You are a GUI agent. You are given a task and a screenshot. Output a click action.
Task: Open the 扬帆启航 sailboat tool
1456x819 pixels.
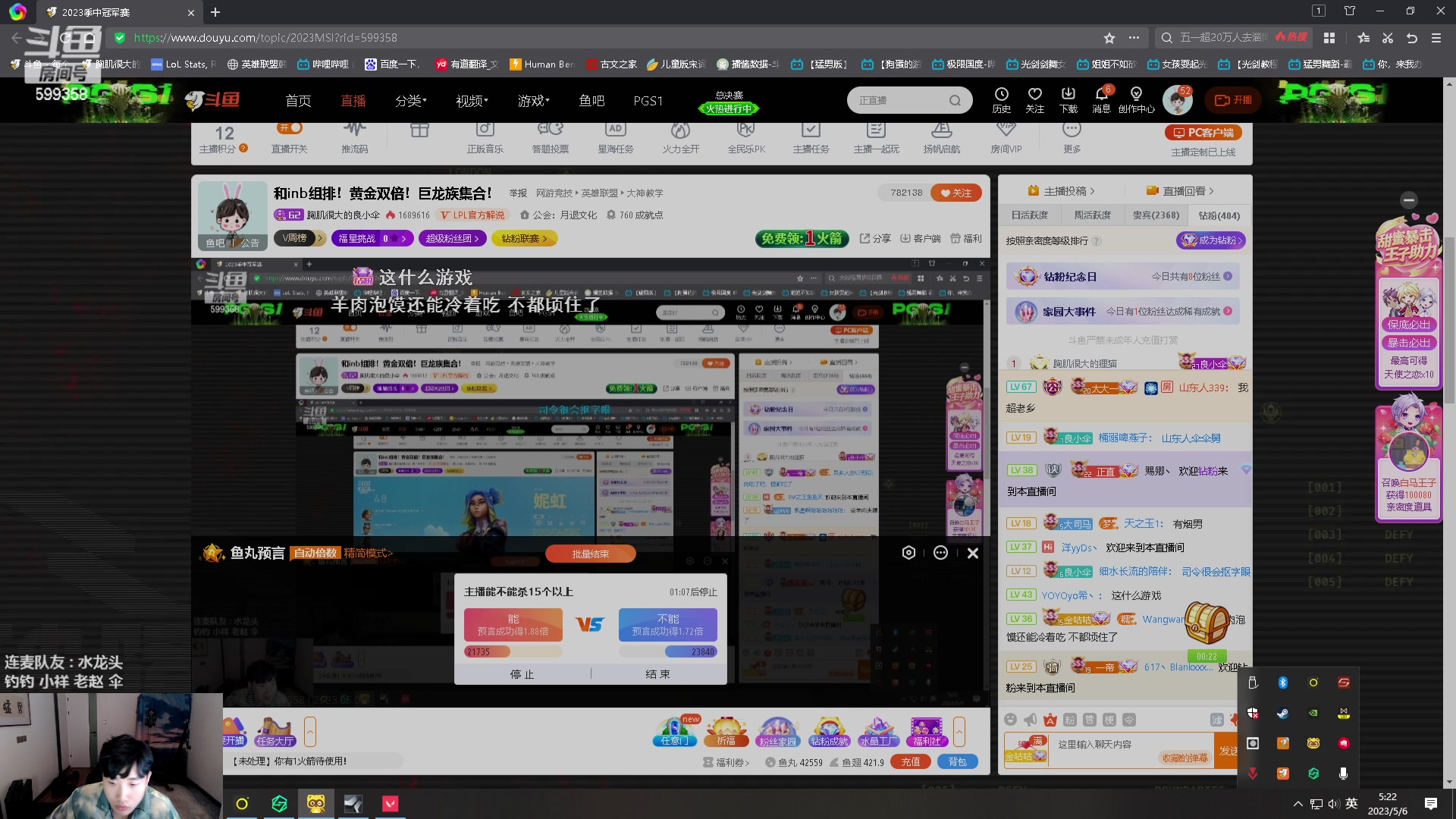tap(941, 138)
